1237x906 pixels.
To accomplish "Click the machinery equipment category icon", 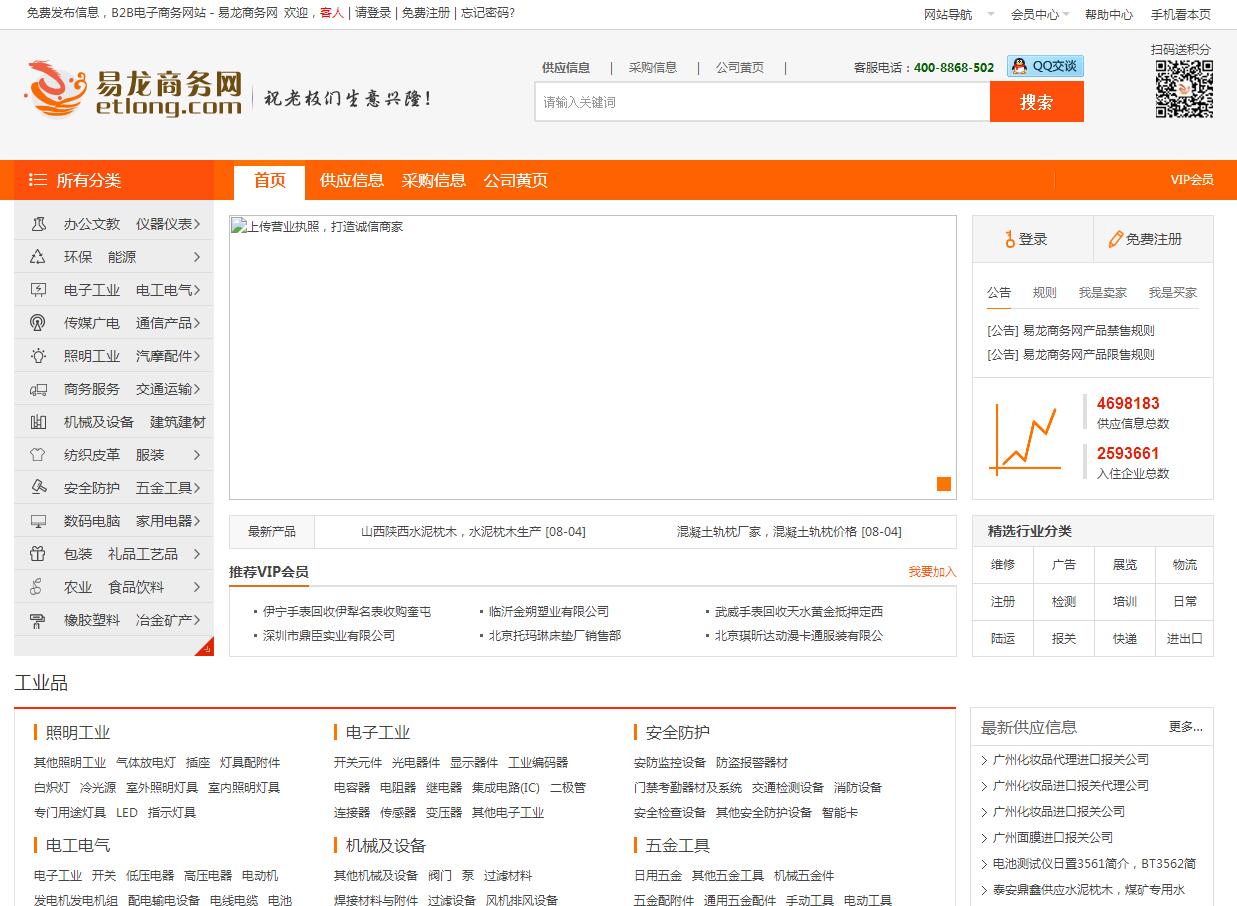I will tap(38, 422).
